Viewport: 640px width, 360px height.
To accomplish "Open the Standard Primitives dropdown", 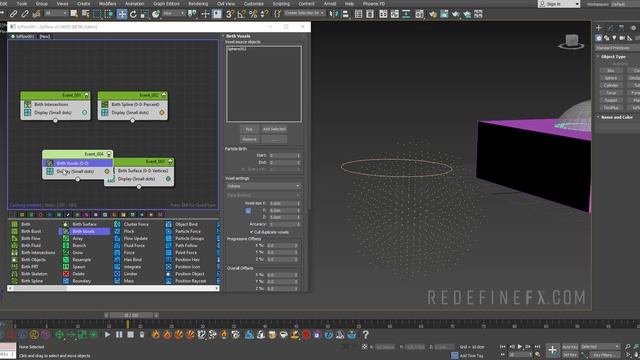I will (618, 48).
